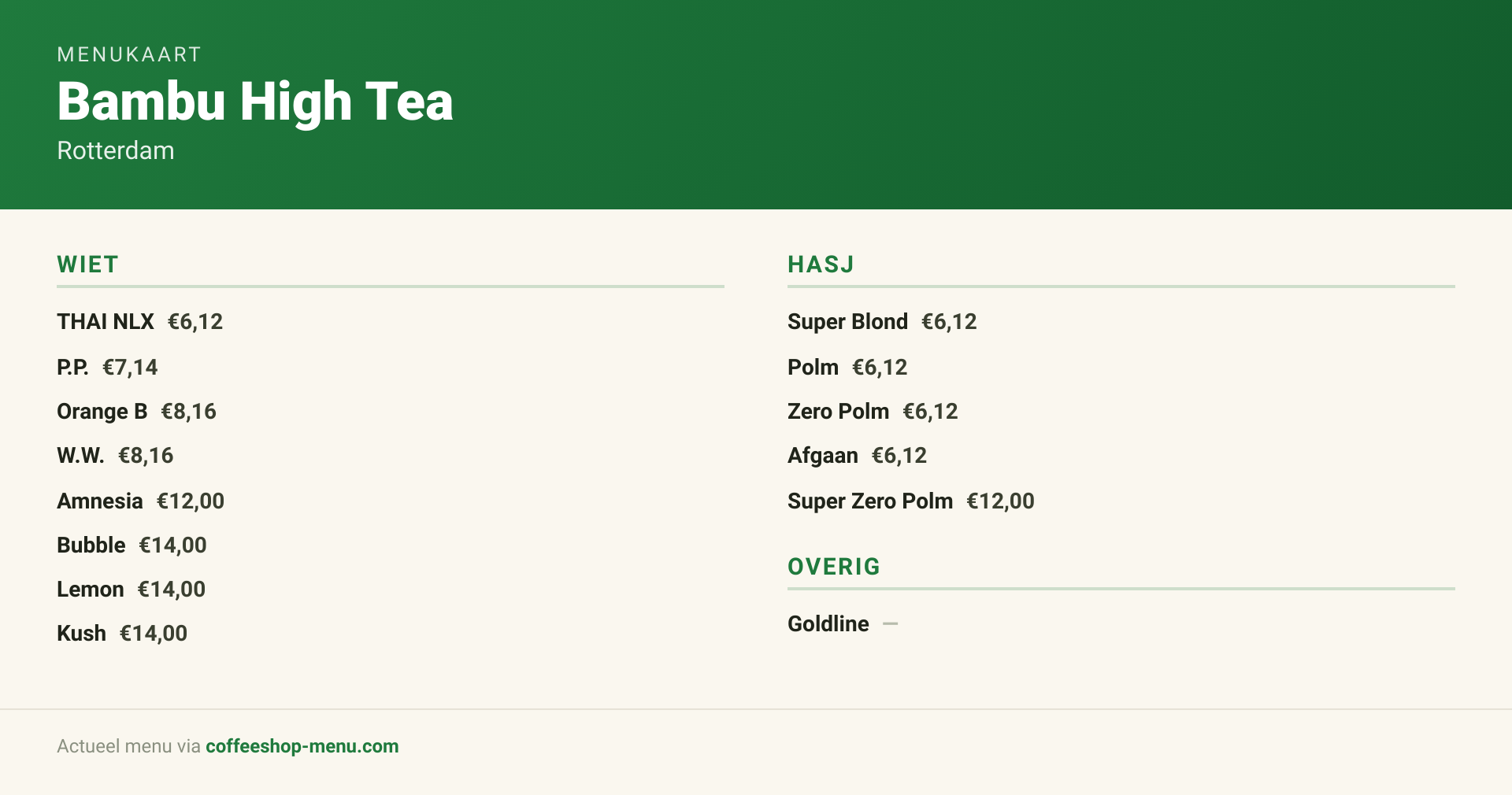Click the P.P. menu item

[107, 367]
